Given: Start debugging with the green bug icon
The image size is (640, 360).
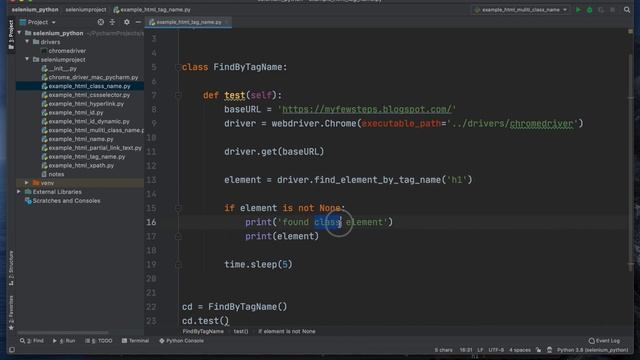Looking at the screenshot, I should coord(589,10).
